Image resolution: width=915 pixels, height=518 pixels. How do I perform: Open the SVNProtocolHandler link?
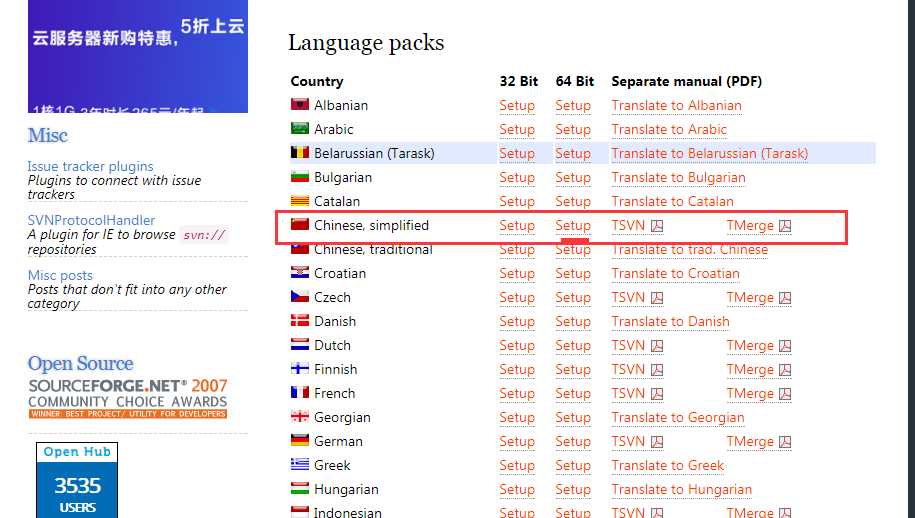(91, 220)
